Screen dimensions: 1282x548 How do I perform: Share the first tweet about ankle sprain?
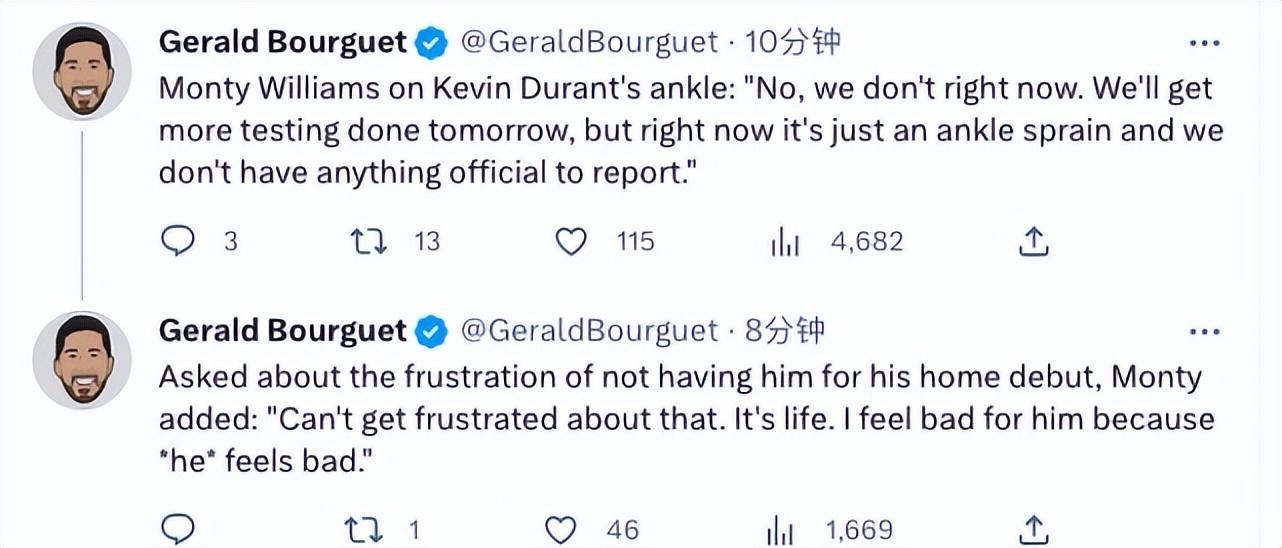(x=1034, y=241)
